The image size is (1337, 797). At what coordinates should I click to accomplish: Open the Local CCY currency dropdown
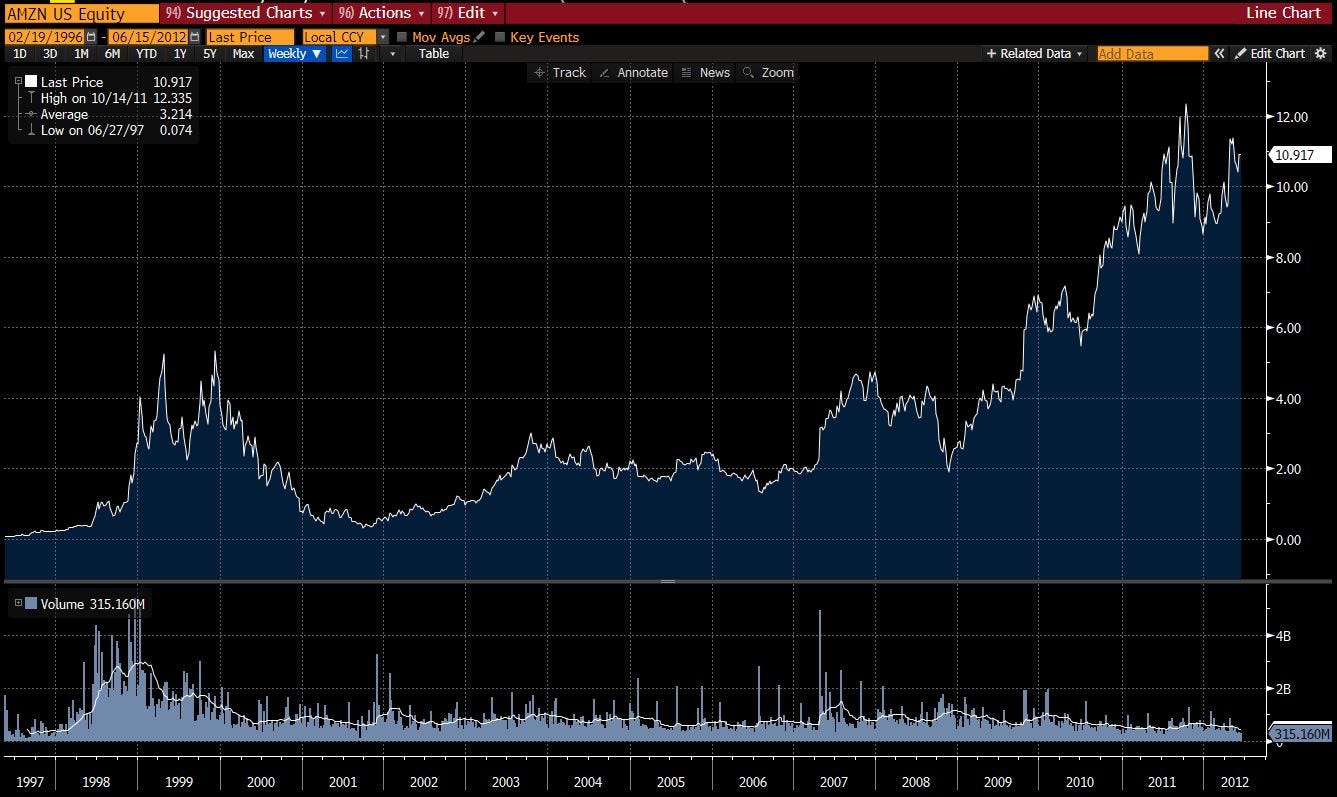(383, 37)
